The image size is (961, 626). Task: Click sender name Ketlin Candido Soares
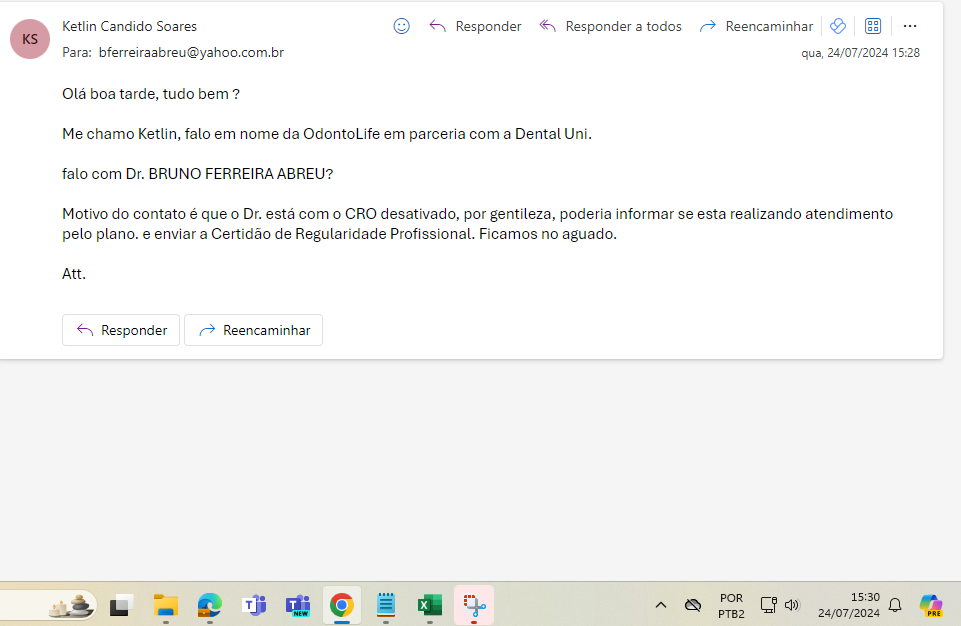(x=129, y=26)
